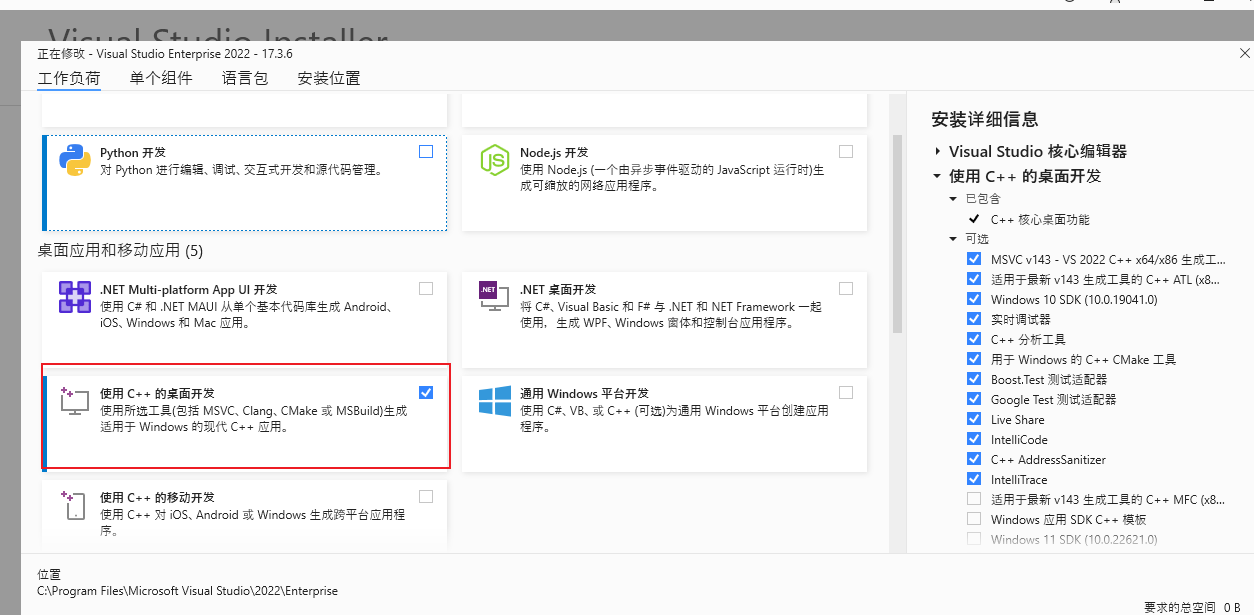This screenshot has height=615, width=1254.
Task: Collapse 使用 C++ 的桌面开发 details section
Action: coord(937,176)
